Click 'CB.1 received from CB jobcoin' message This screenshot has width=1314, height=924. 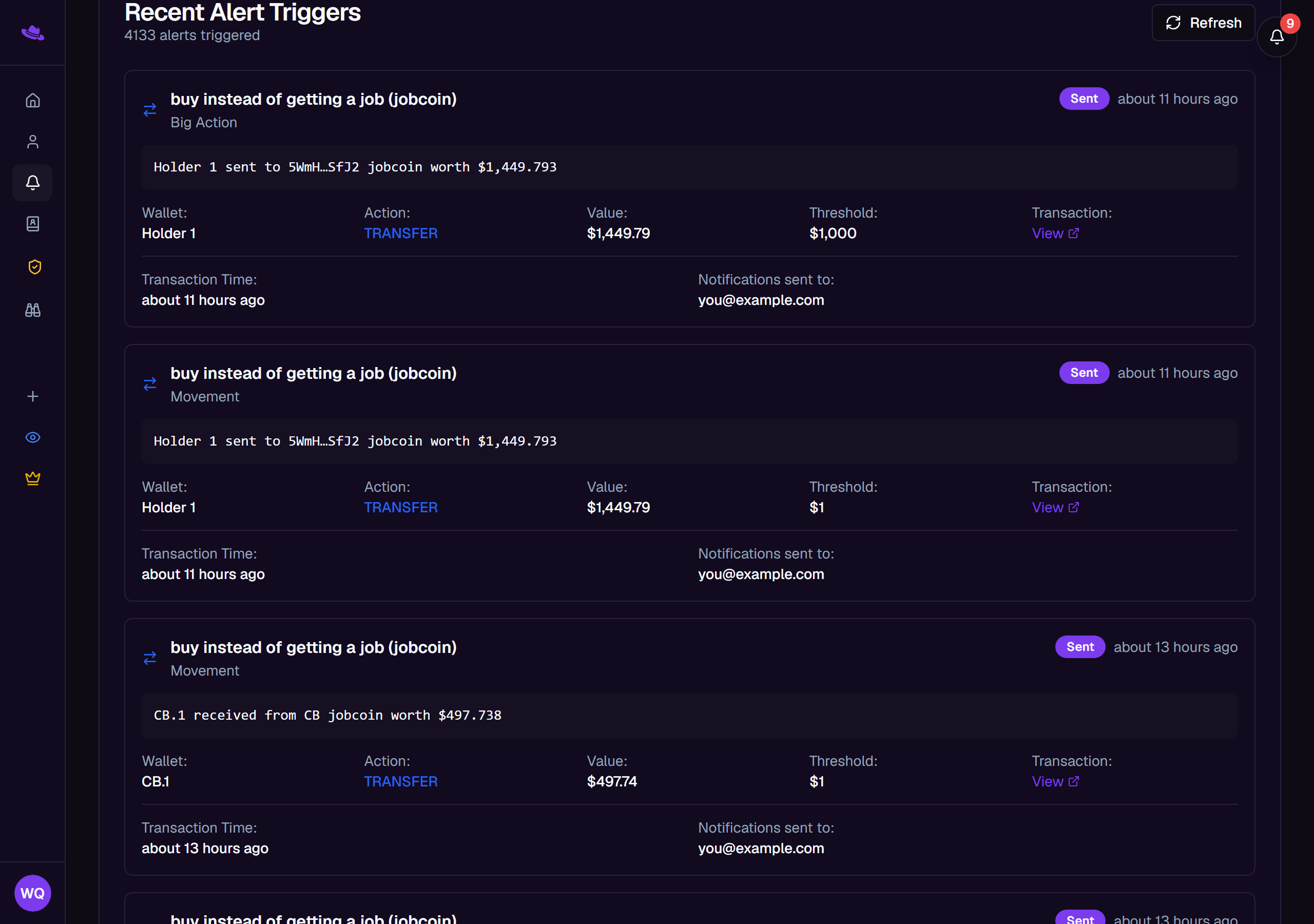point(327,715)
